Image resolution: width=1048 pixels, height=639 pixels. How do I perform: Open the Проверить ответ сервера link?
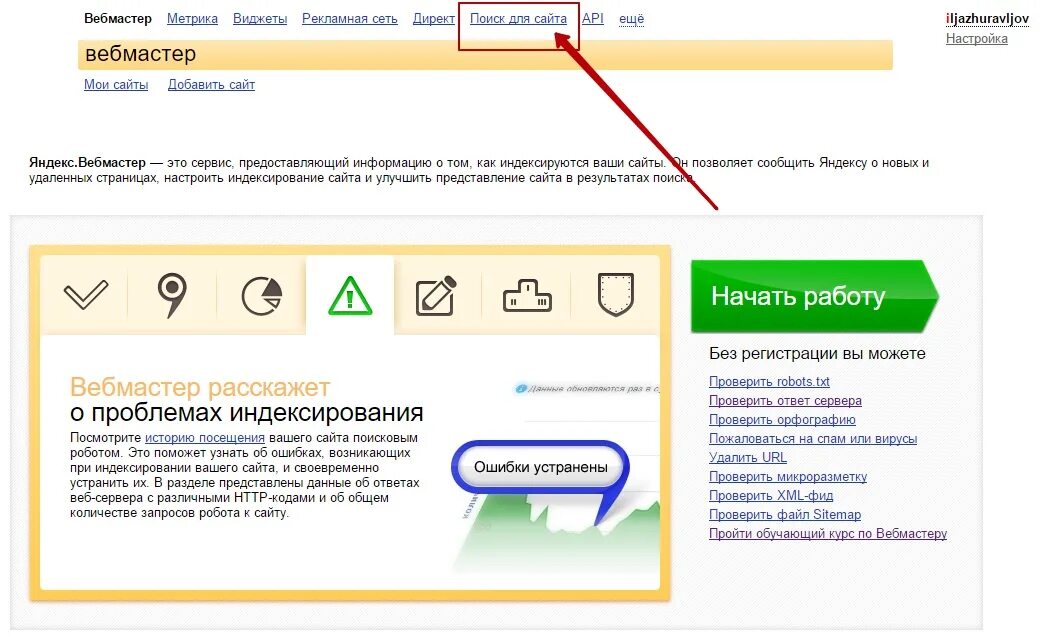(785, 400)
